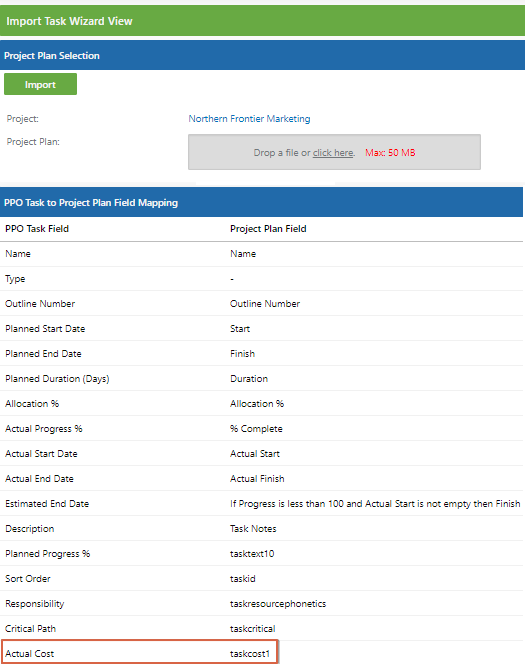The image size is (525, 664).
Task: Click the taskcost1 field value
Action: coord(250,653)
